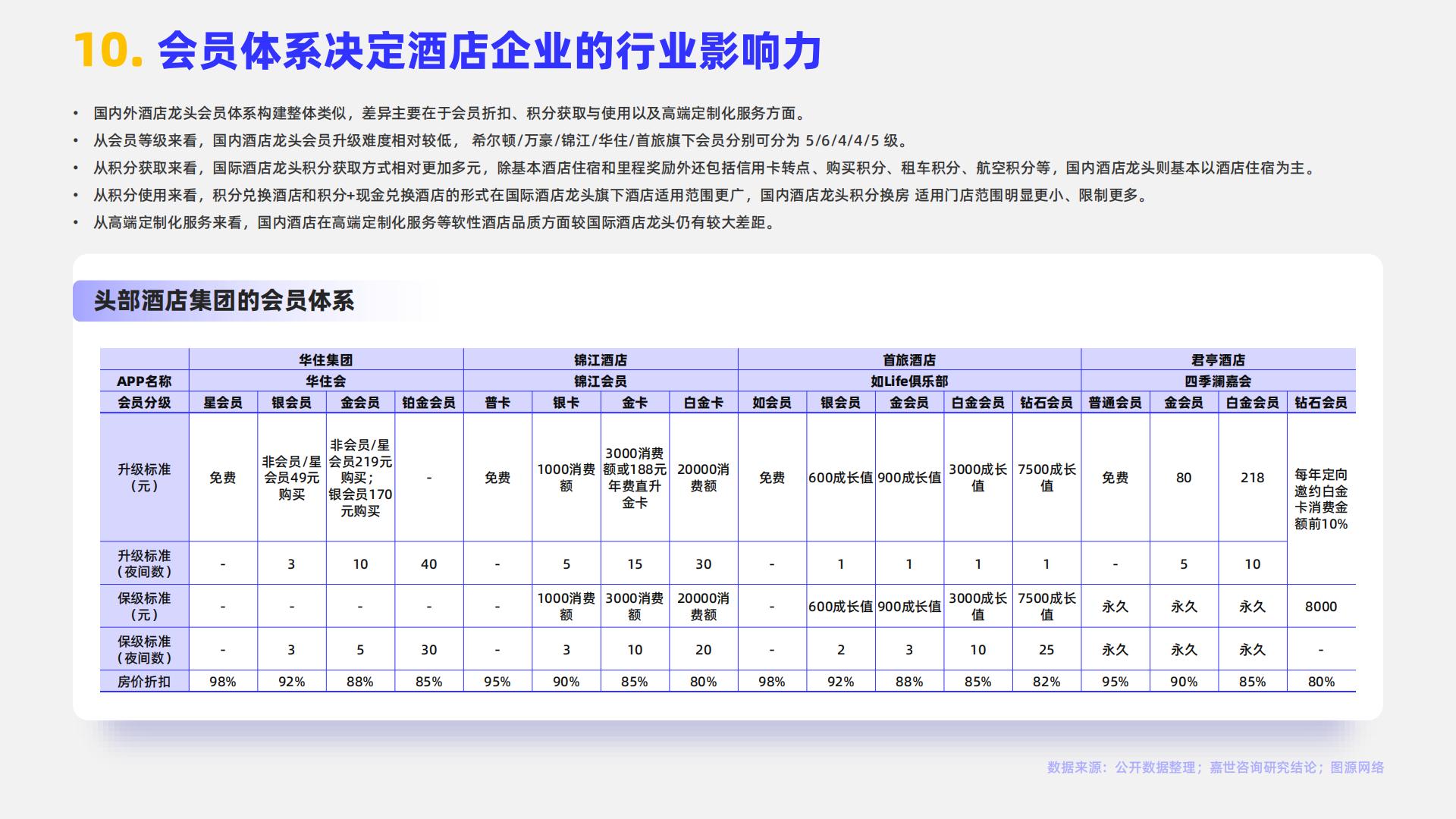The height and width of the screenshot is (819, 1456).
Task: Click the bullet starting 国内外酒店龙头会员体系构建整体类似
Action: [x=450, y=113]
